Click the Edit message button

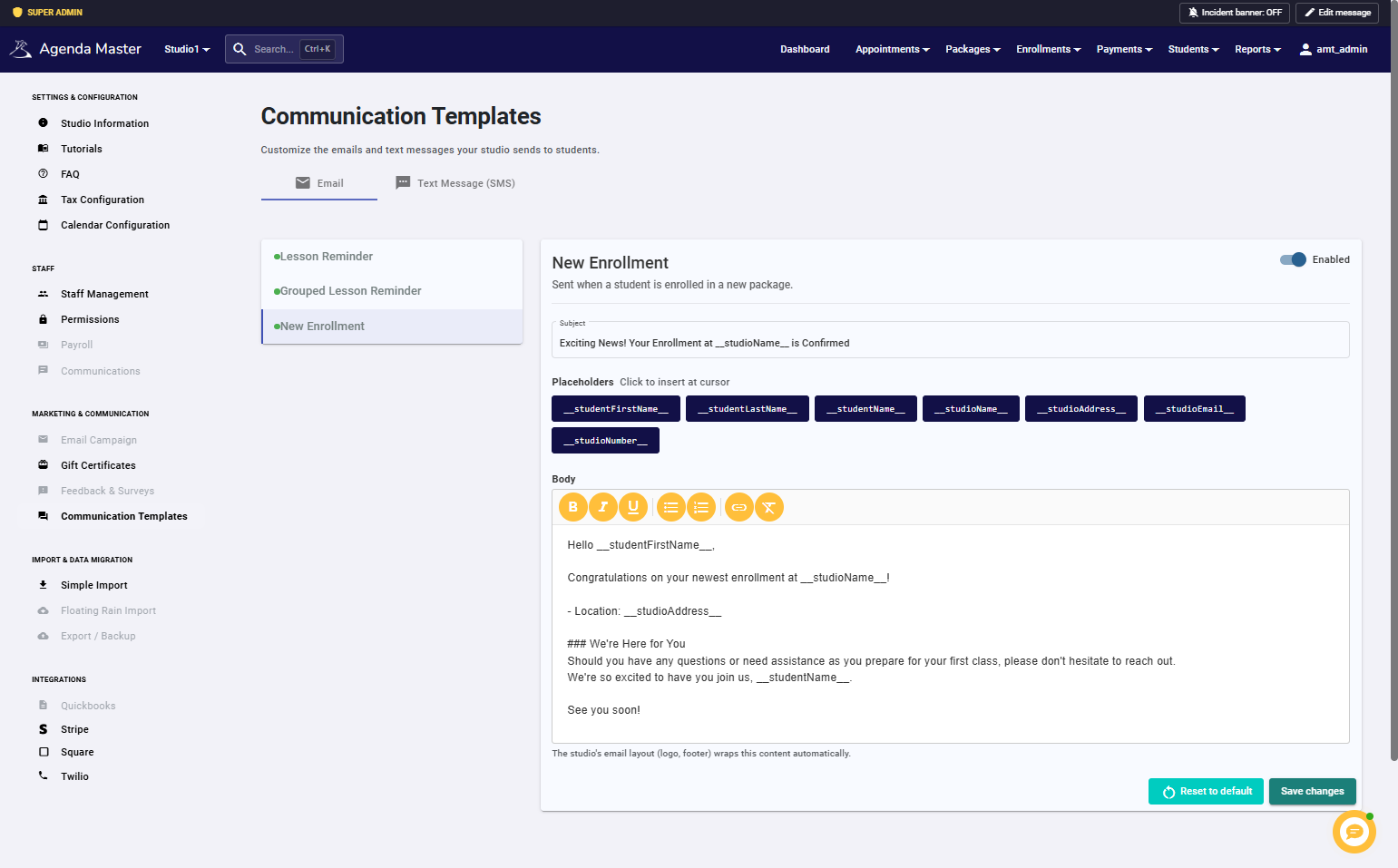coord(1337,13)
